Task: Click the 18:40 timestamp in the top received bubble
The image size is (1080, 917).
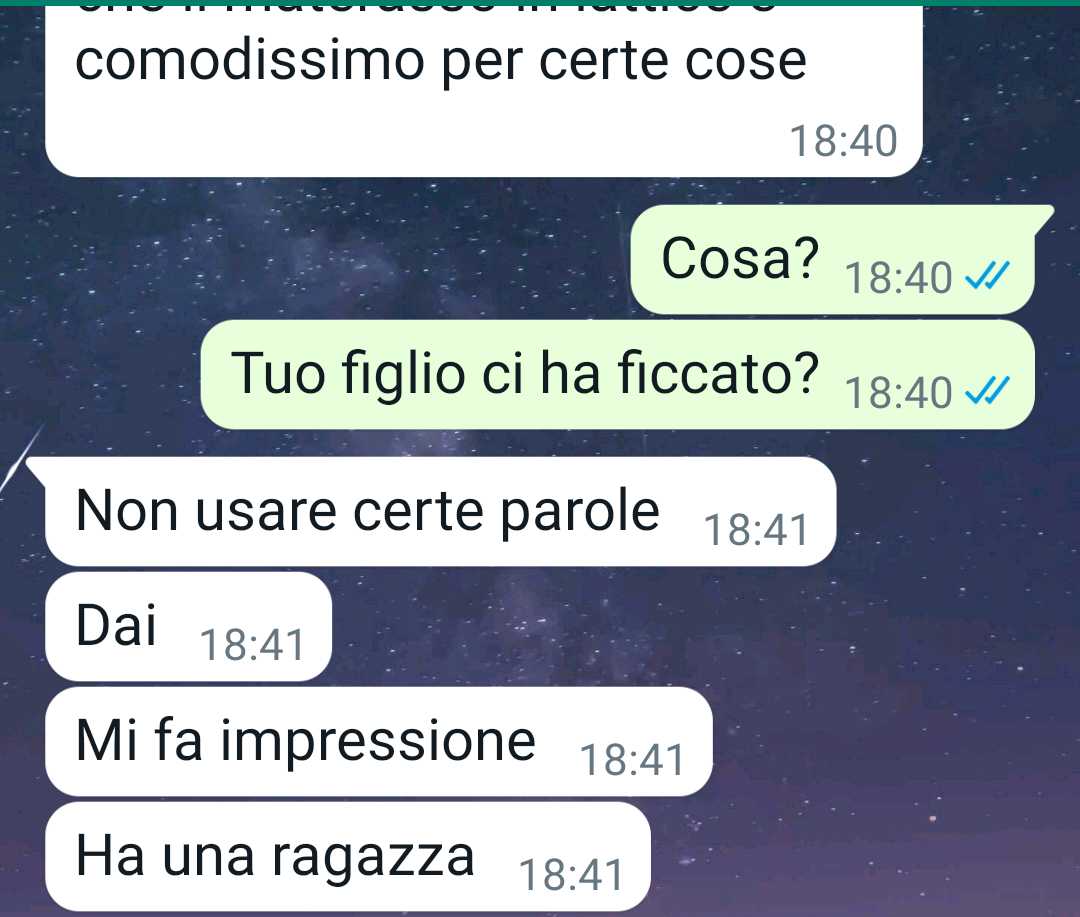Action: 843,141
